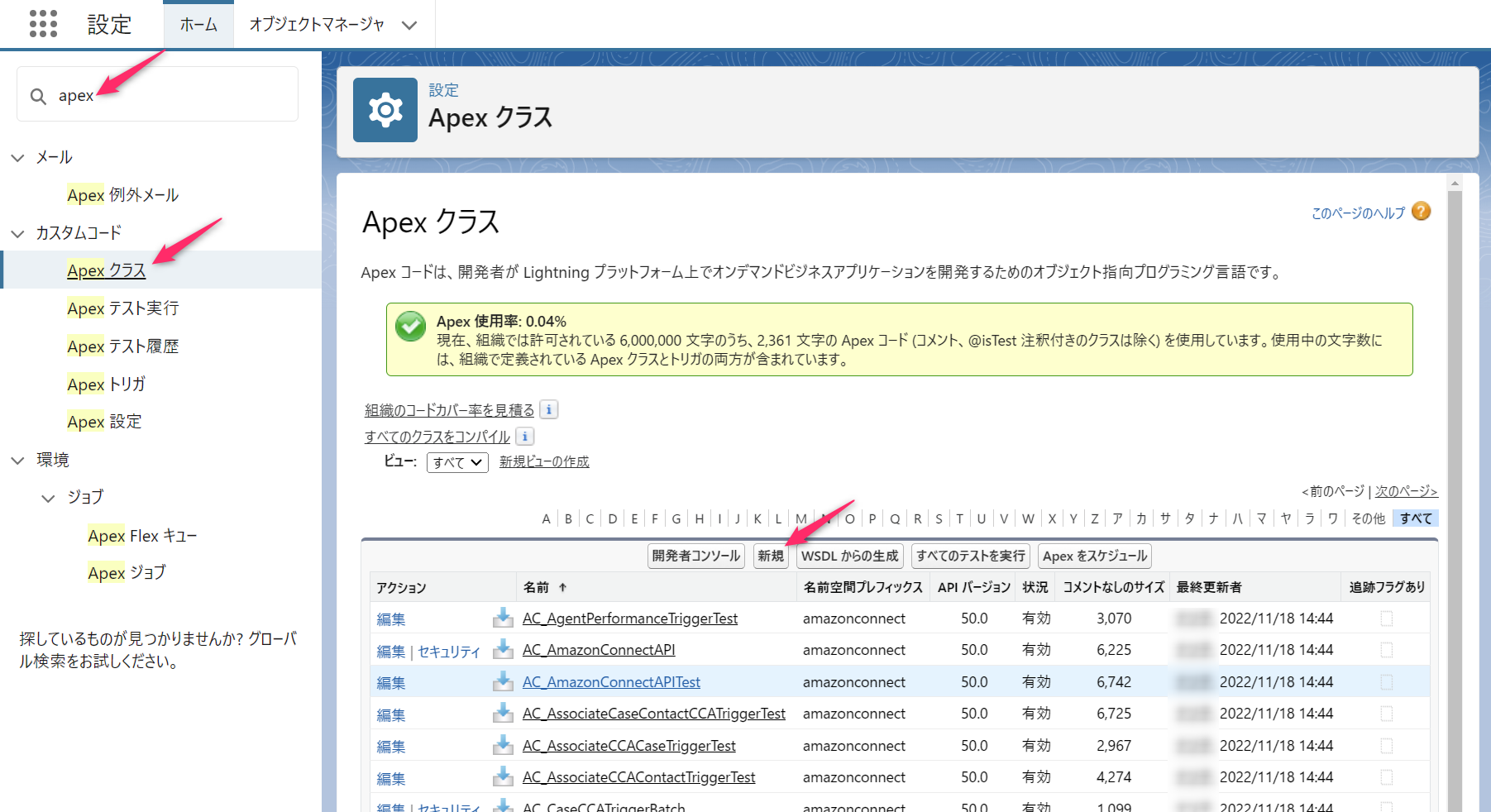
Task: Click download icon for AC_AssociateCaseContactCCATriggerTest
Action: coord(503,713)
